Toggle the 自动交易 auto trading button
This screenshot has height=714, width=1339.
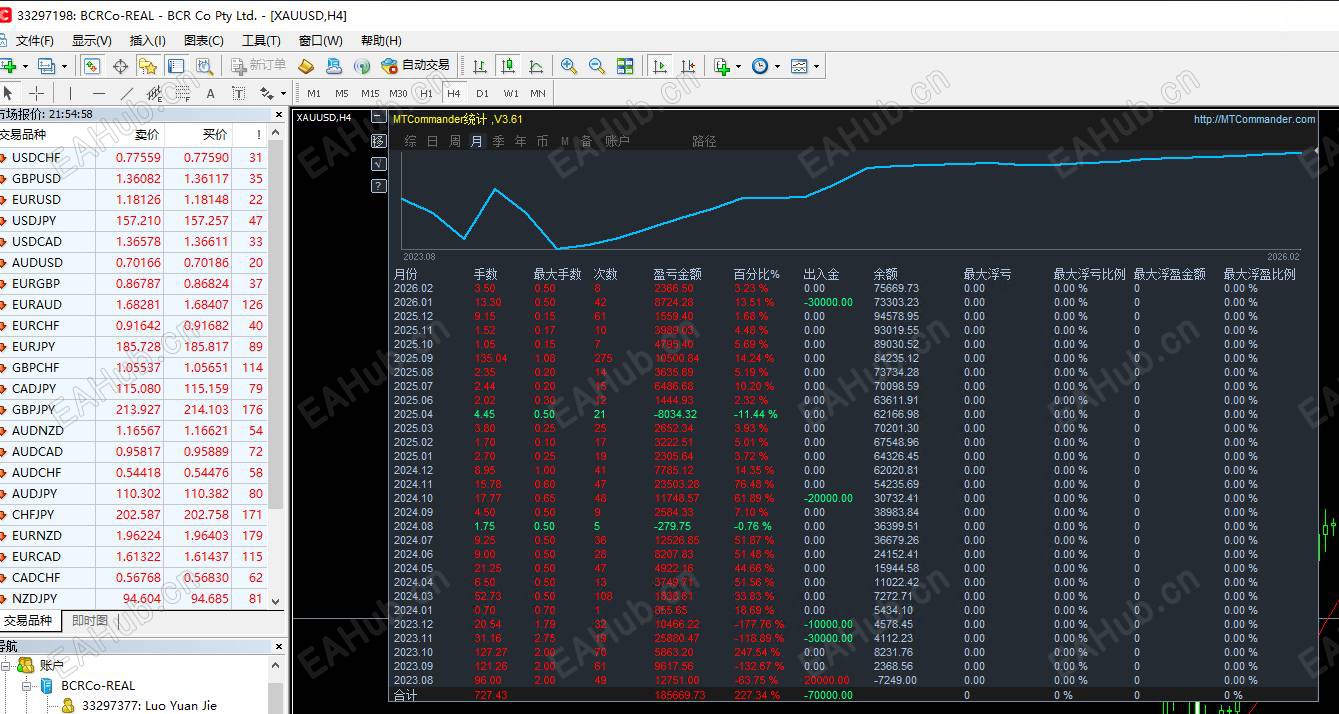point(416,66)
